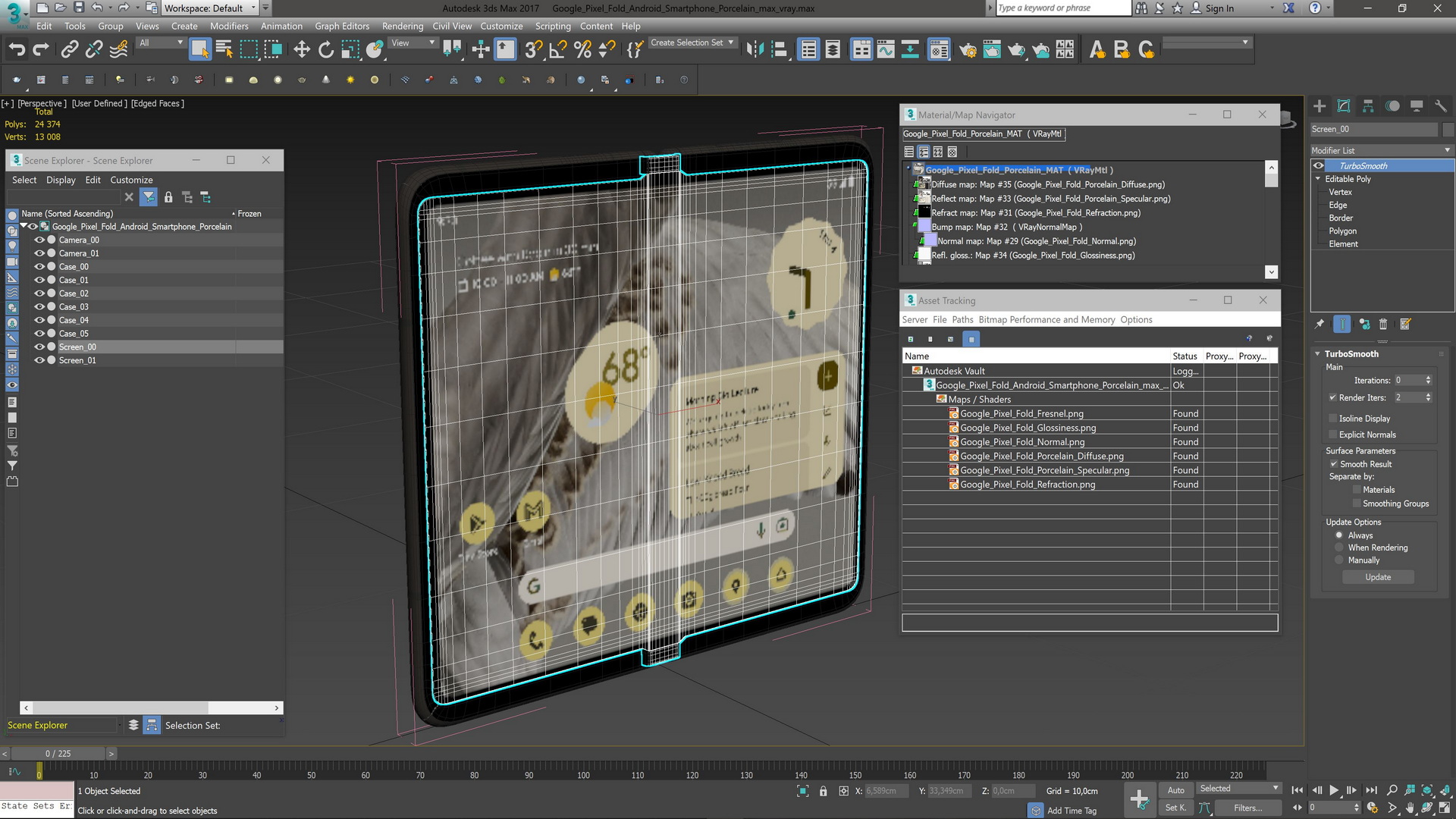Toggle lock selection padlock in status bar
The width and height of the screenshot is (1456, 819).
pos(823,791)
